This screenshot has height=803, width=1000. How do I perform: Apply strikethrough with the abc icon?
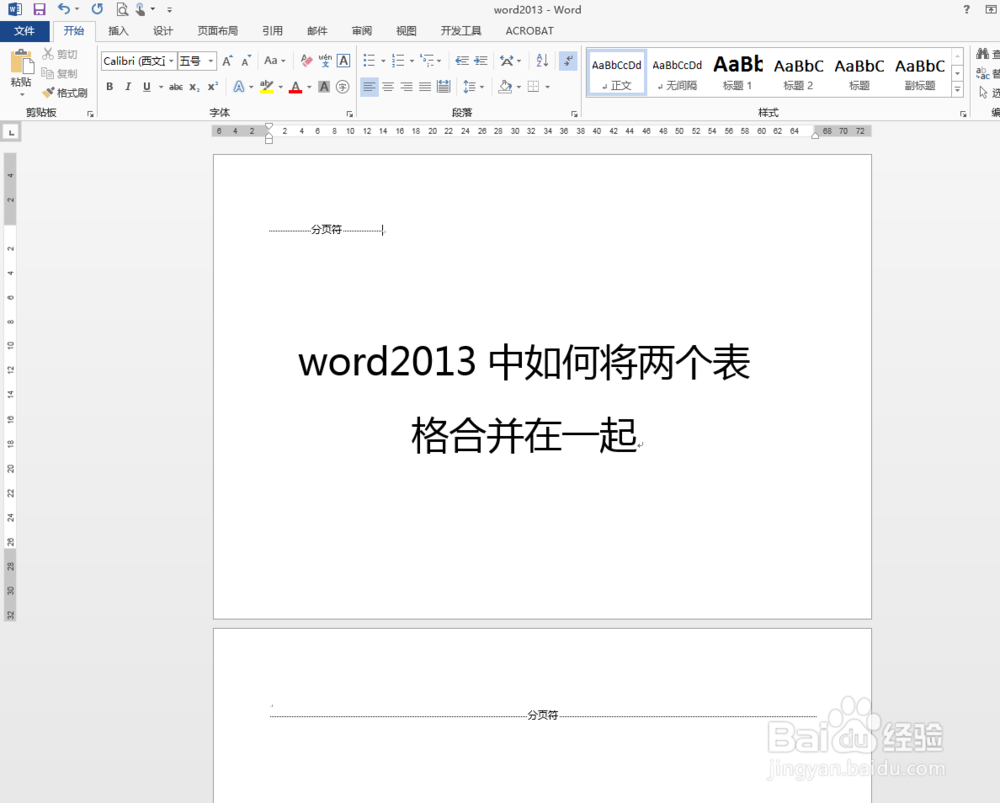tap(176, 87)
